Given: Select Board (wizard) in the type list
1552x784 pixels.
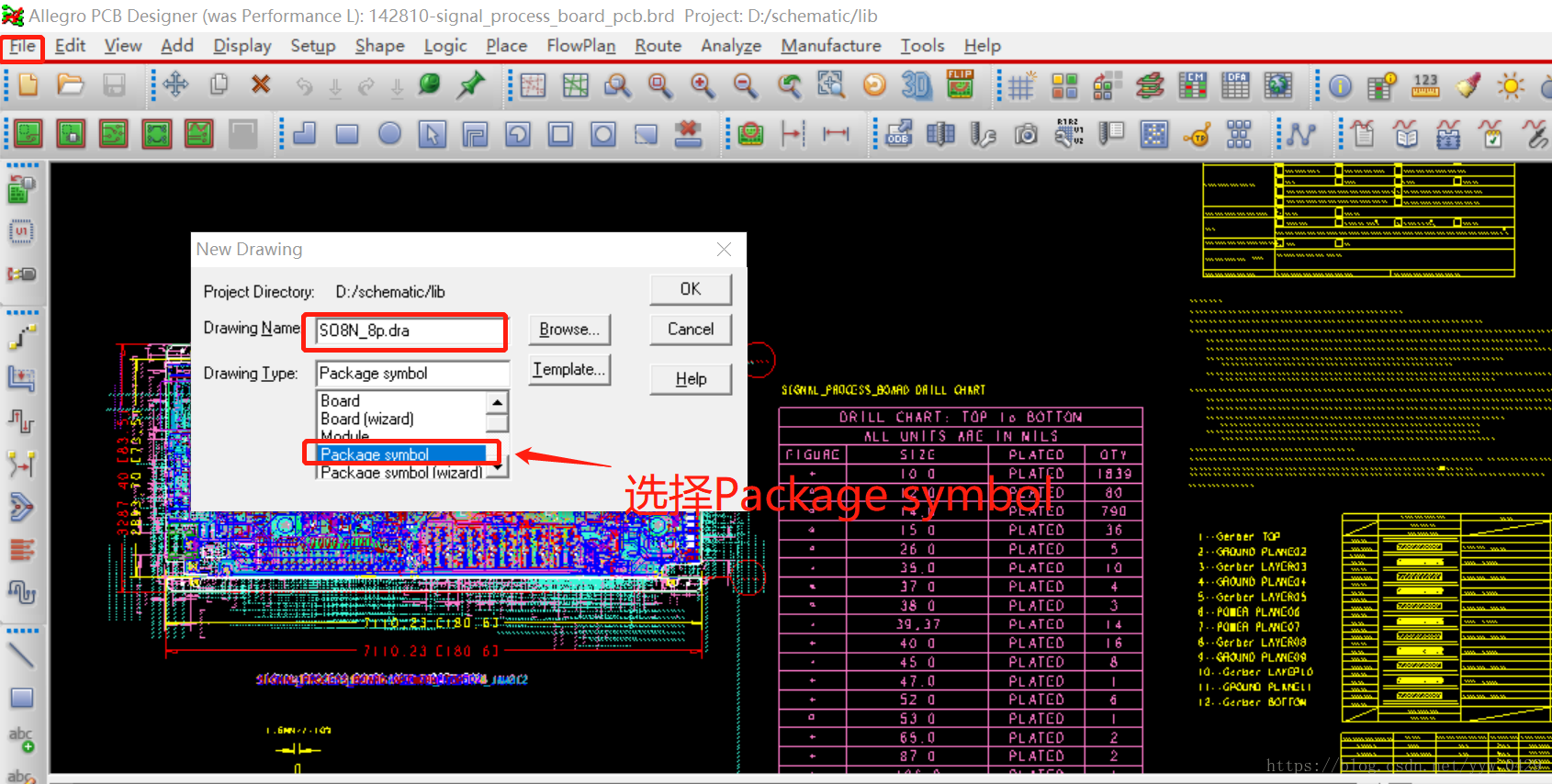Looking at the screenshot, I should (x=401, y=420).
